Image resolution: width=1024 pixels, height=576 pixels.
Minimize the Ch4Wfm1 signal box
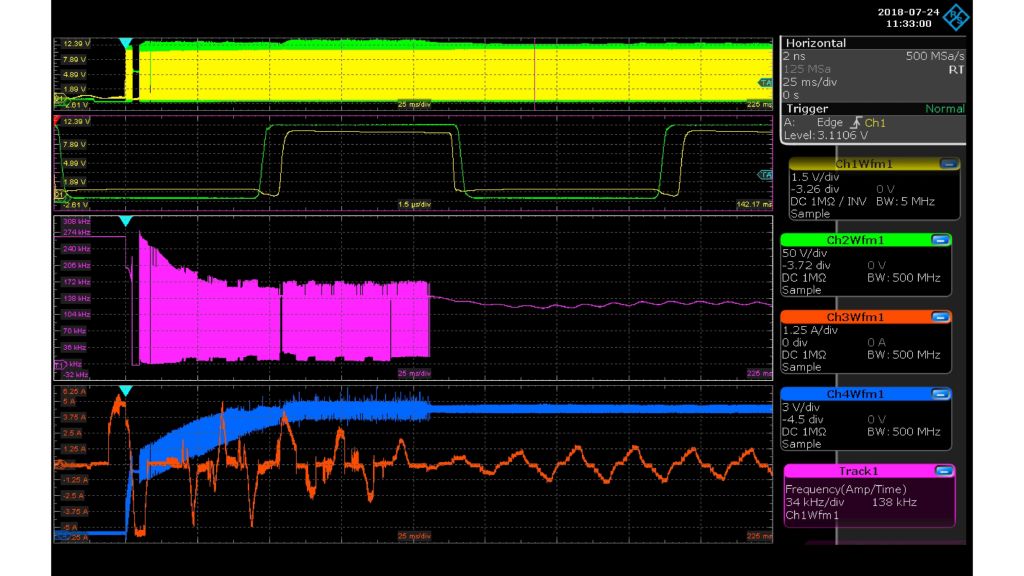(939, 394)
